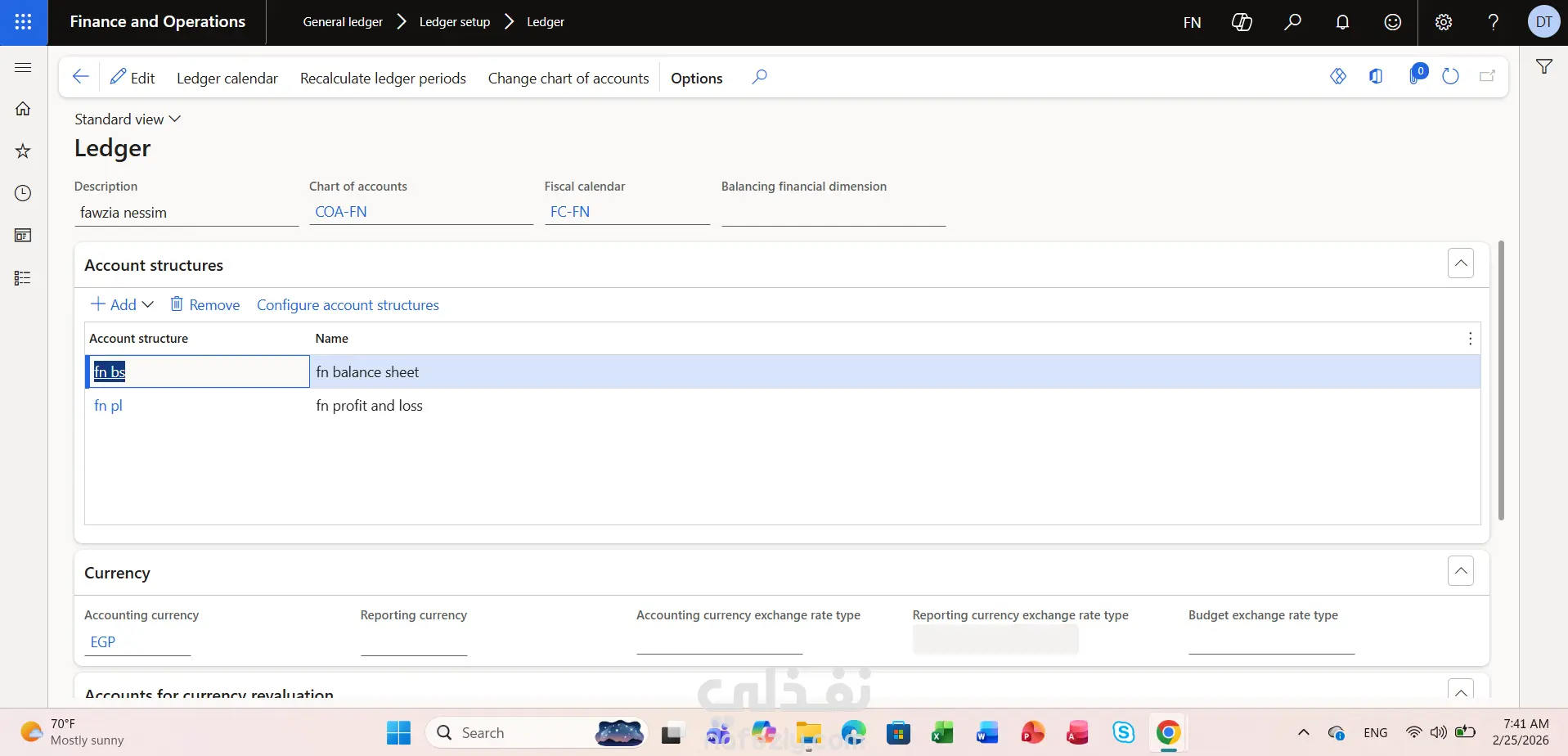The height and width of the screenshot is (756, 1568).
Task: Click the action pane search magnifier
Action: (x=760, y=77)
